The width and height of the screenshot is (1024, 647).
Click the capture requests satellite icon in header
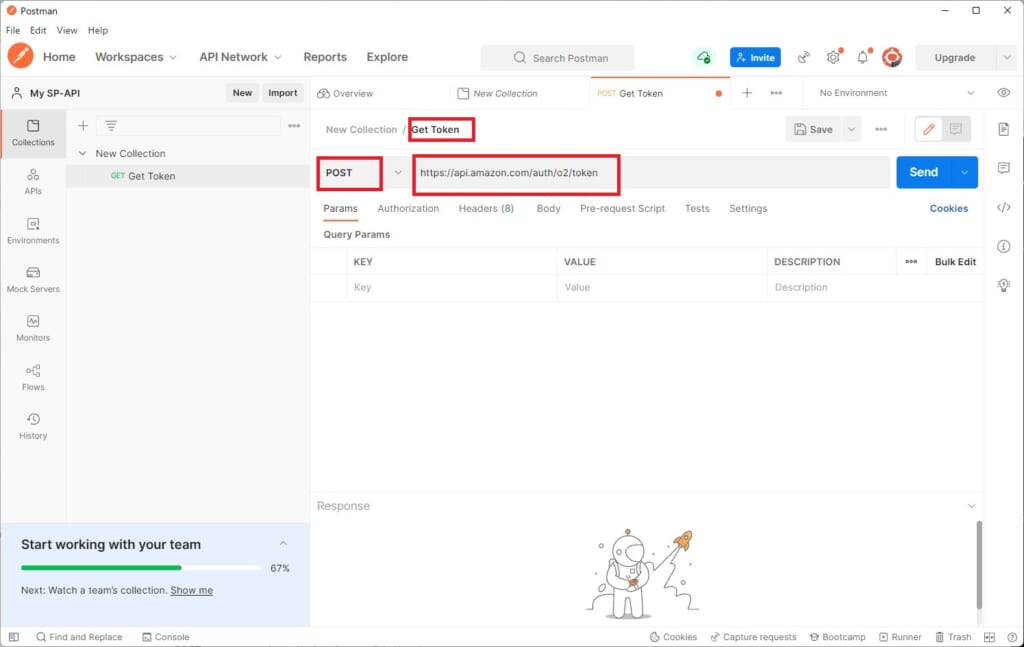tap(803, 57)
